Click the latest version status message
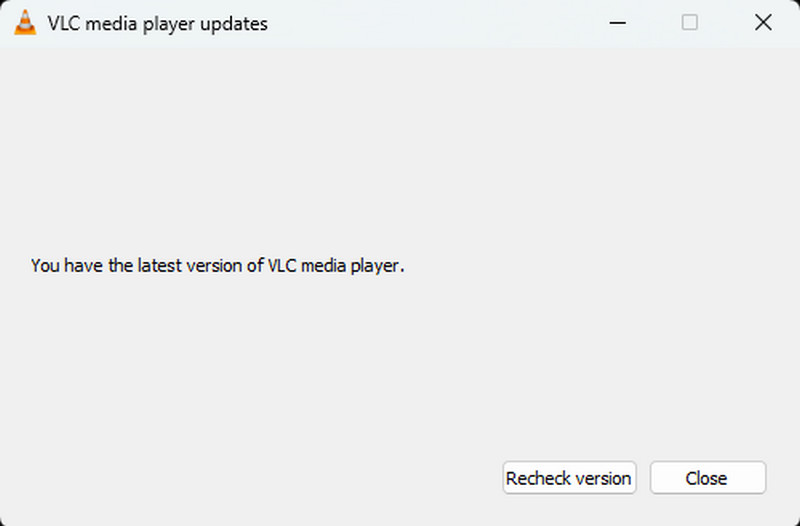This screenshot has height=526, width=800. (x=217, y=266)
